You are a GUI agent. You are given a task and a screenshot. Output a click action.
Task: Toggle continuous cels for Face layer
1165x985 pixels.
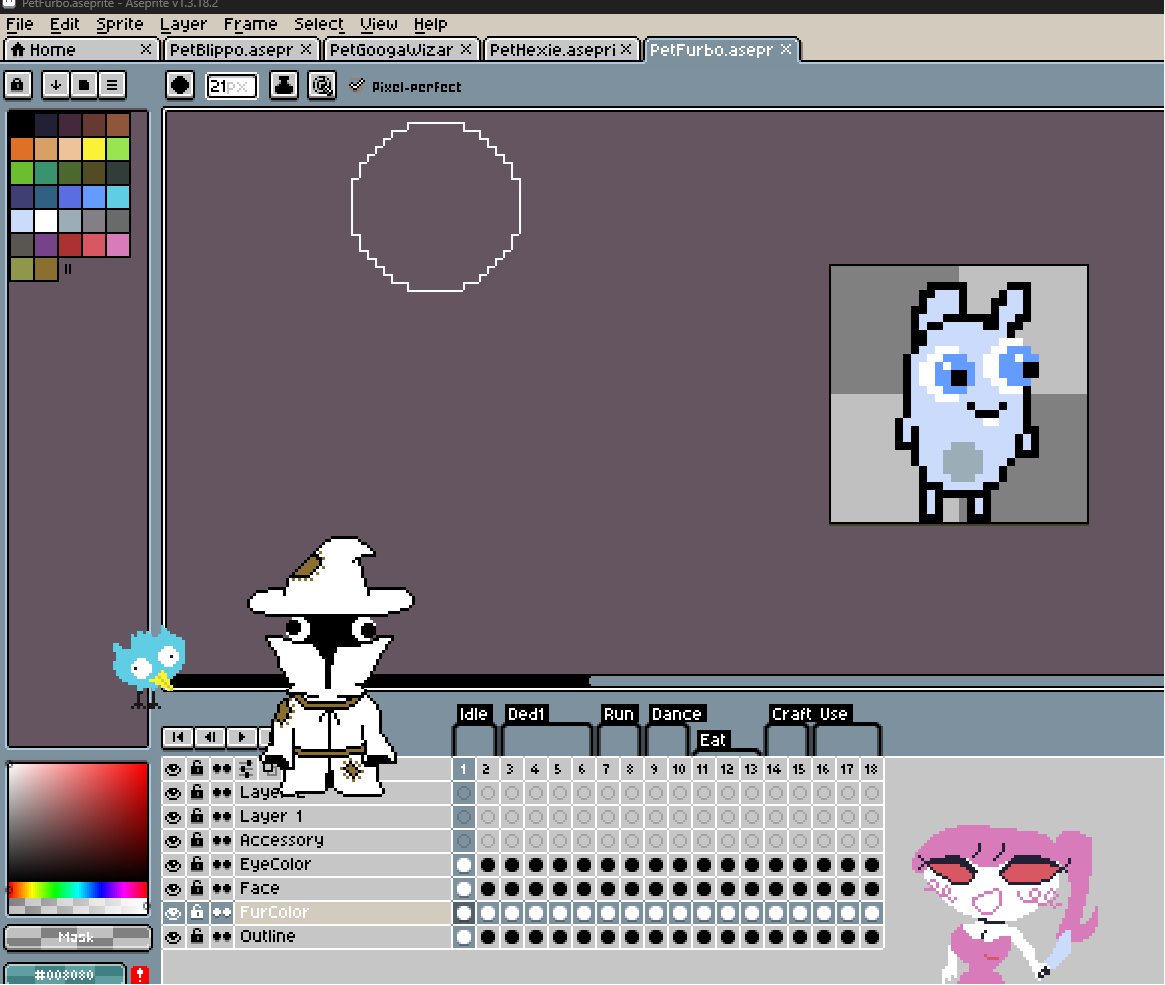tap(221, 888)
